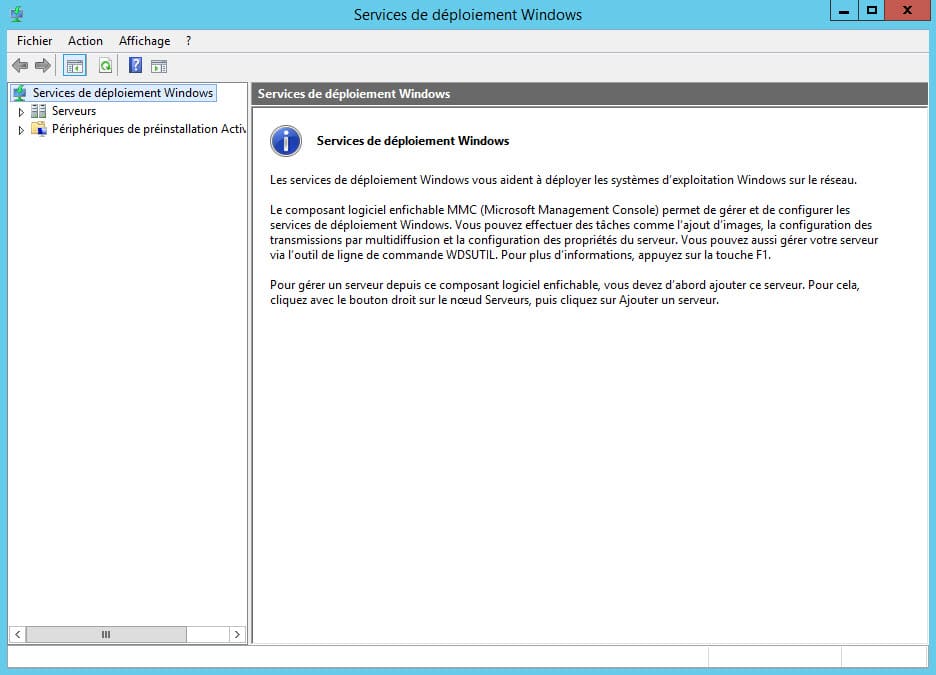Viewport: 936px width, 675px height.
Task: Open the Fichier menu
Action: 35,41
